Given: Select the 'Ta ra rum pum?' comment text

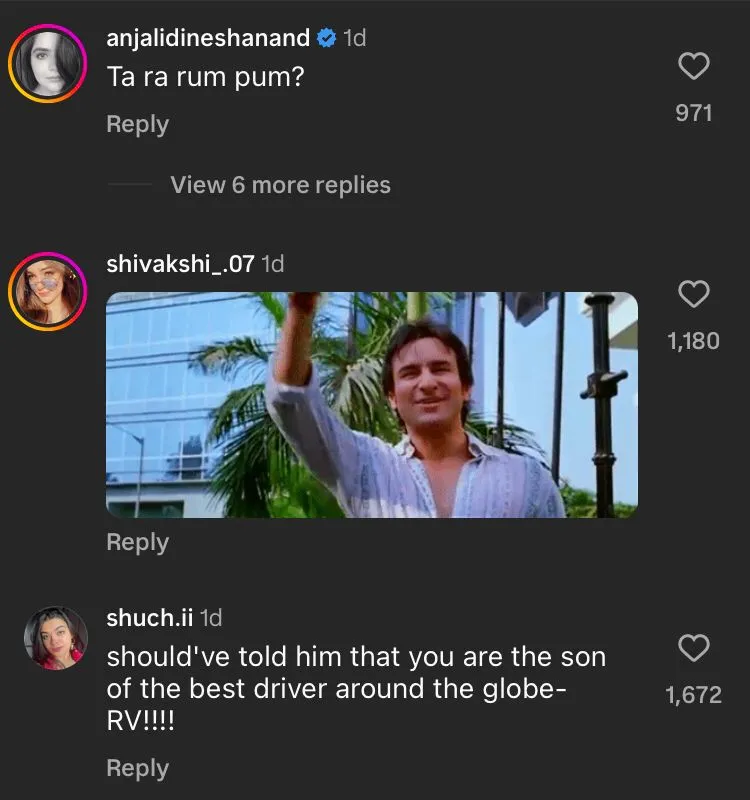Looking at the screenshot, I should pyautogui.click(x=205, y=77).
